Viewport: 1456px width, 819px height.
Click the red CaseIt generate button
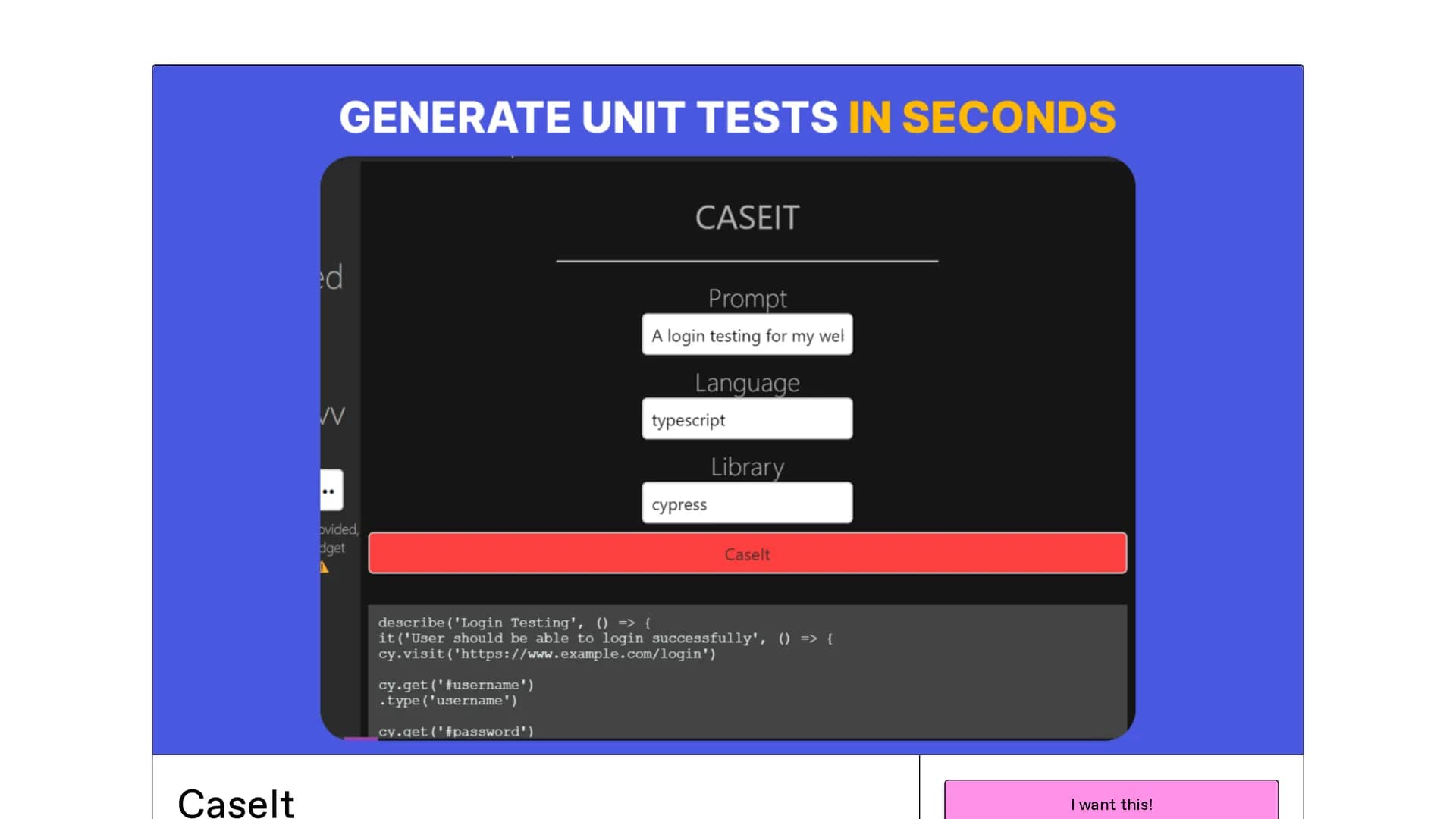747,554
